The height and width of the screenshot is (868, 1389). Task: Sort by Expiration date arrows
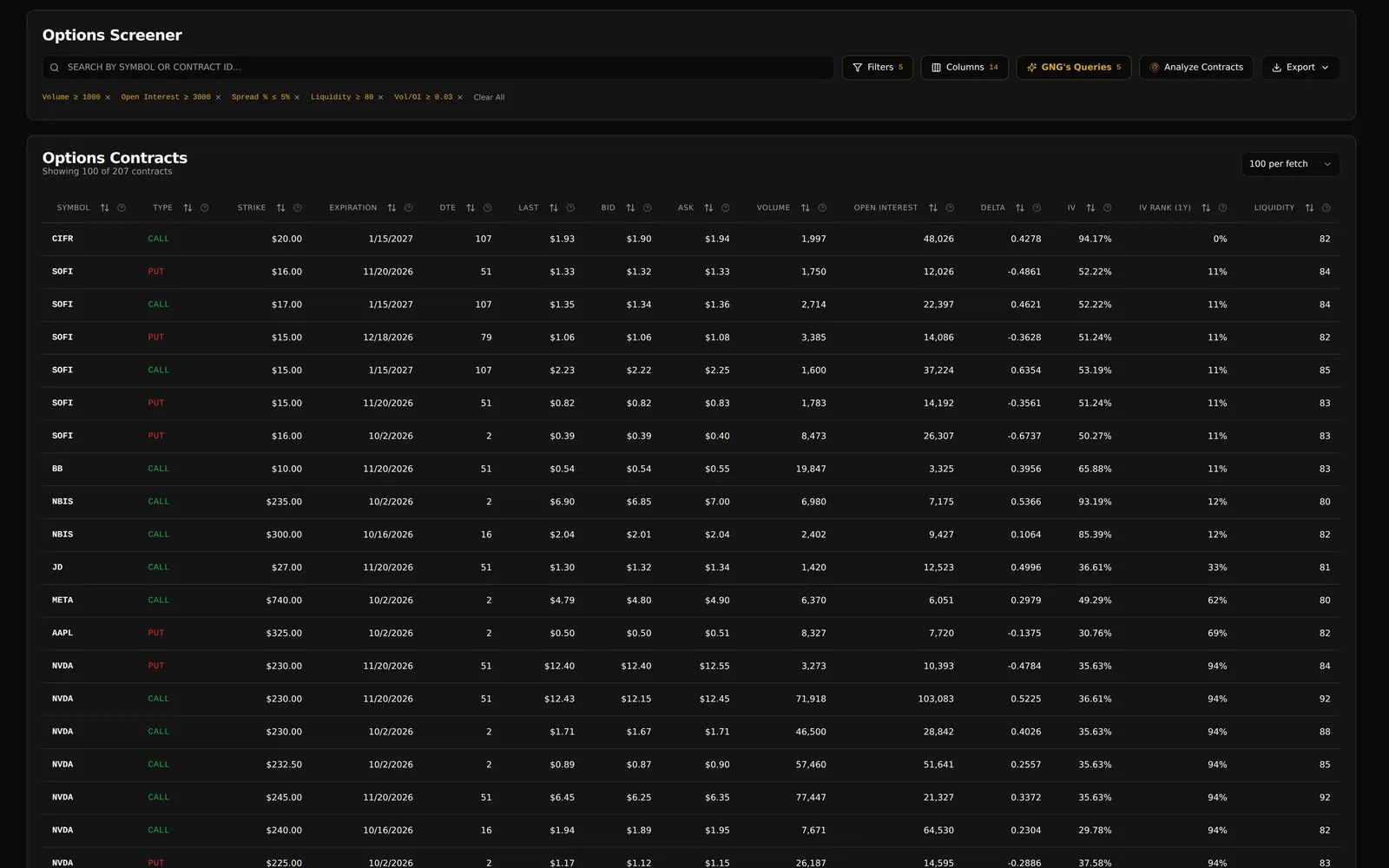click(392, 208)
